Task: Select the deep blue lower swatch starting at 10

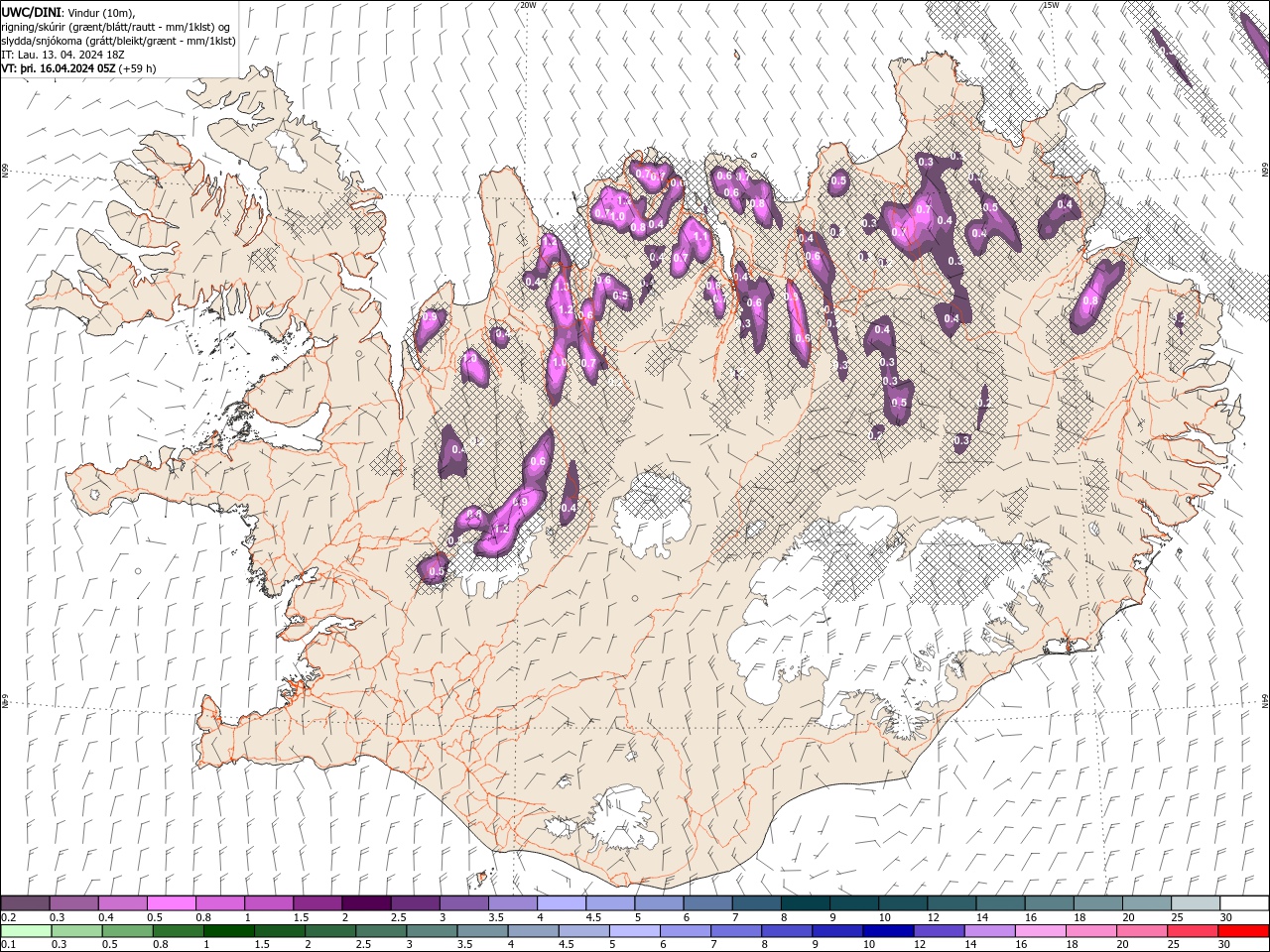Action: pyautogui.click(x=888, y=930)
